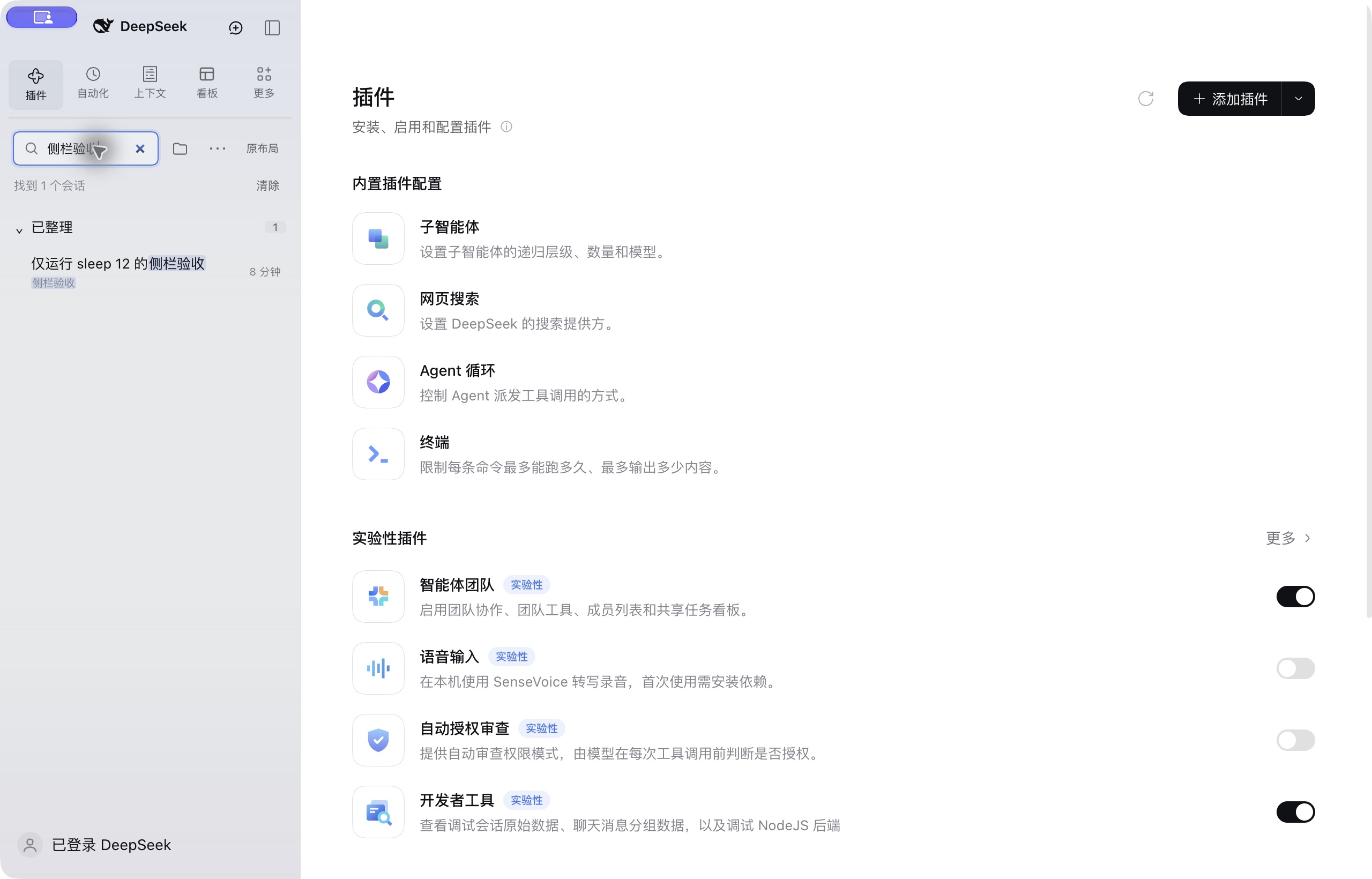
Task: Collapse the 已整理 group
Action: 19,230
